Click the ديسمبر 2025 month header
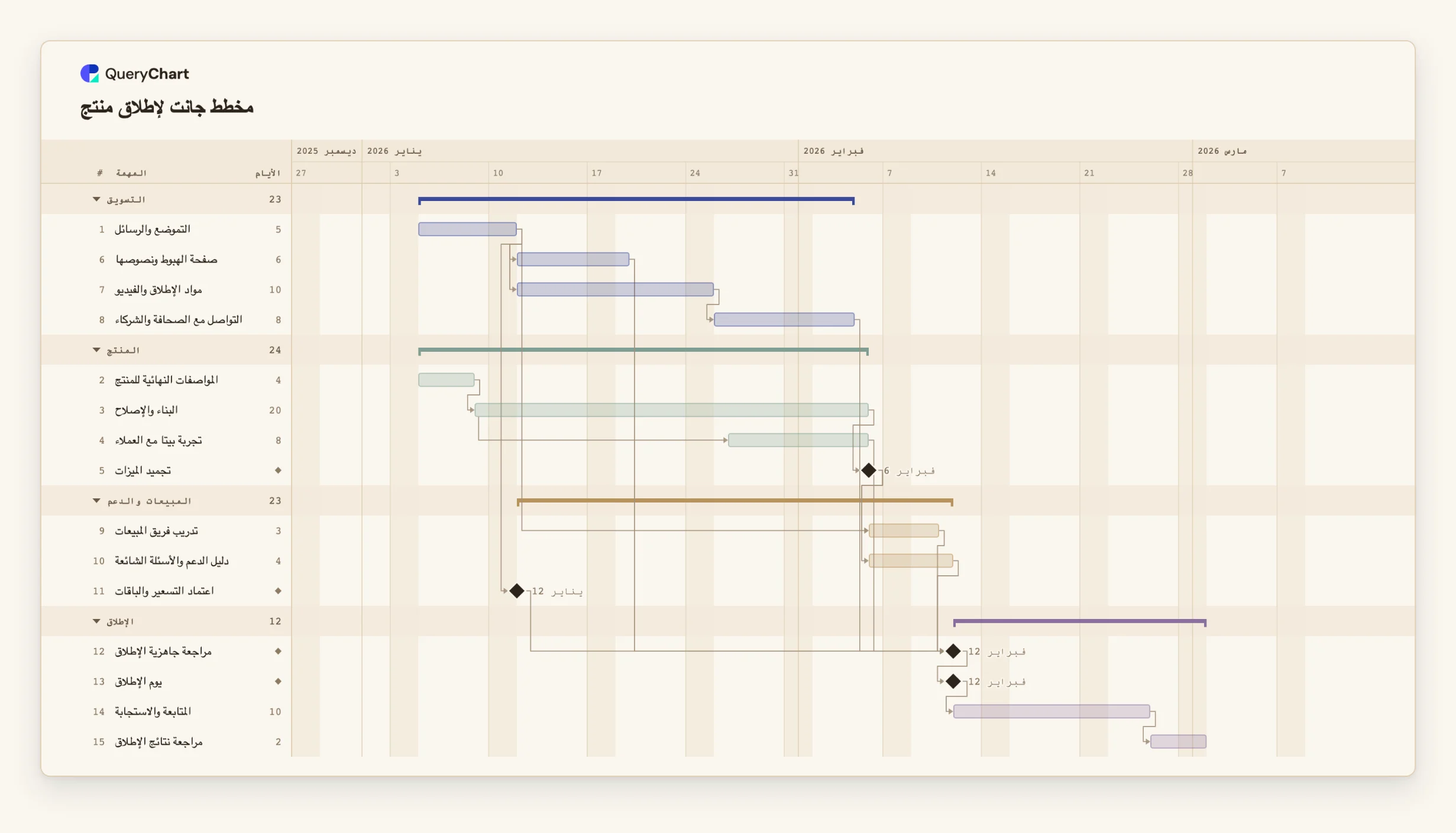The width and height of the screenshot is (1456, 833). 326,151
